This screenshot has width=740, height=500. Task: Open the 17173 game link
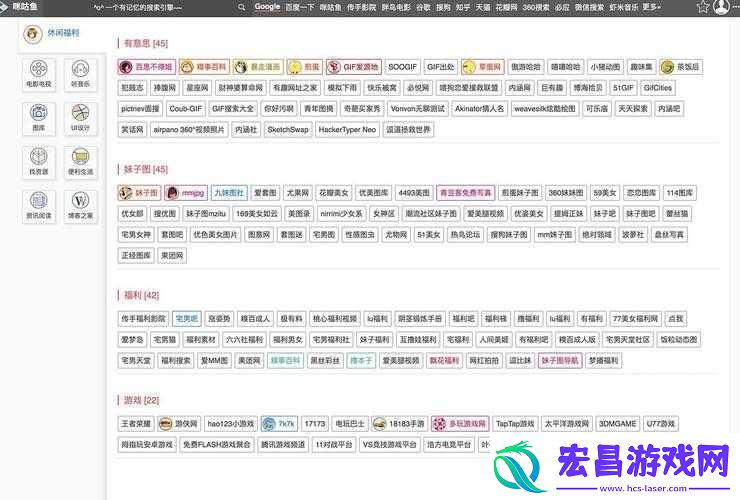pos(315,424)
